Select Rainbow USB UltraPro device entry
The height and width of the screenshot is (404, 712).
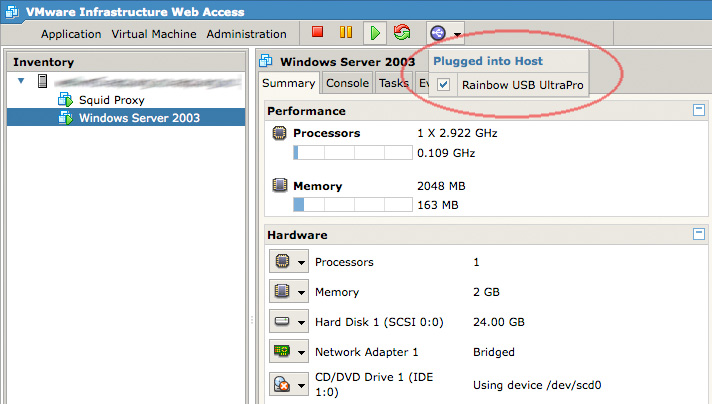523,85
